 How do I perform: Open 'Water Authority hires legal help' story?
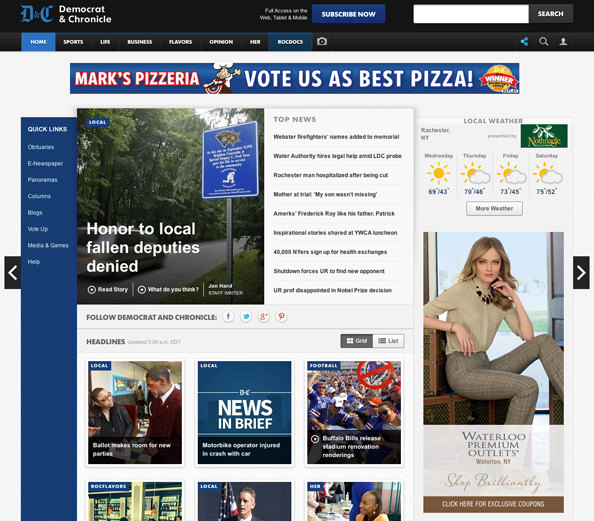click(x=337, y=156)
